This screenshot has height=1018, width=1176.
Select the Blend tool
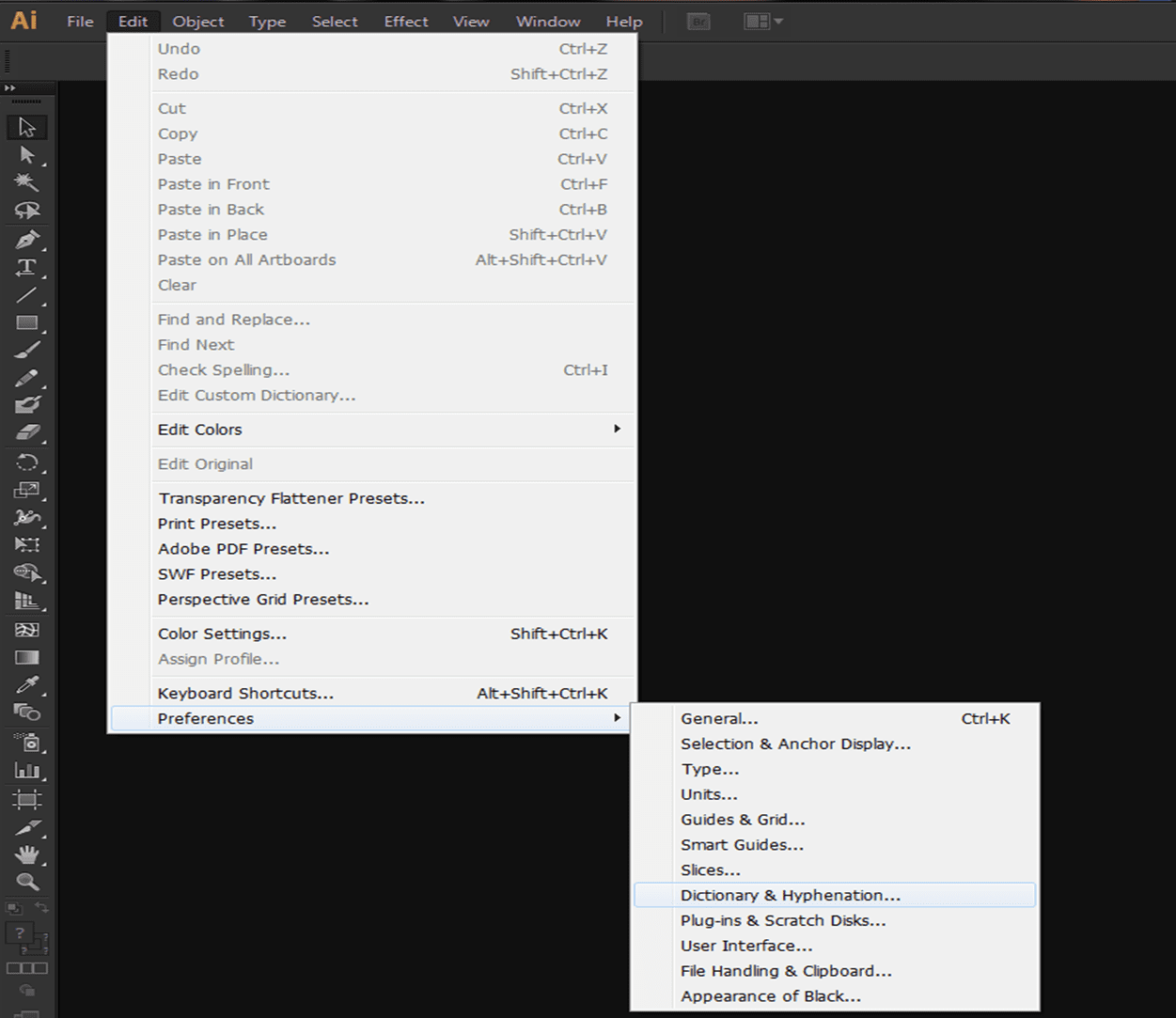pos(27,713)
